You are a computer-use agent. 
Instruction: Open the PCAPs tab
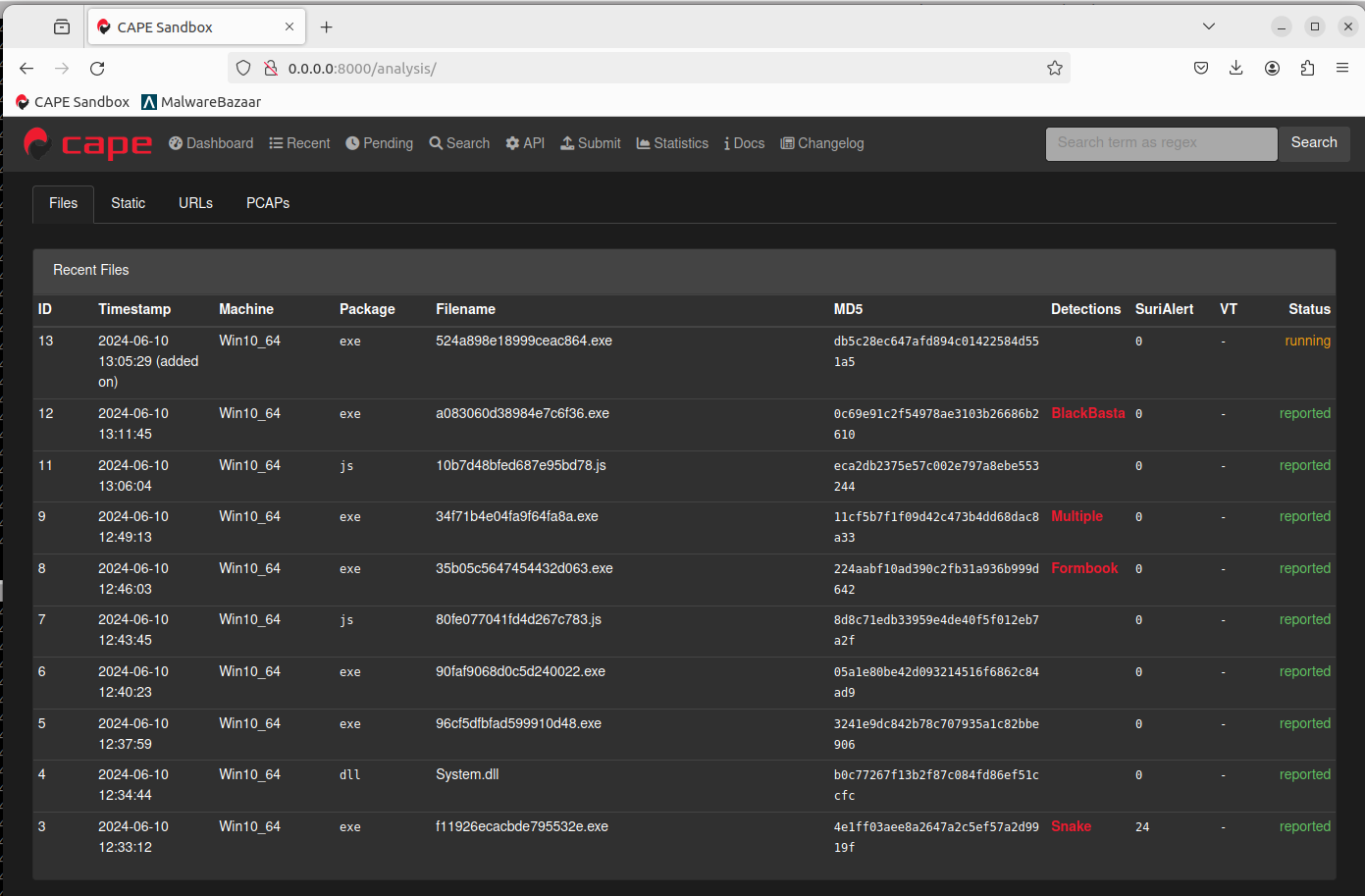pos(267,203)
